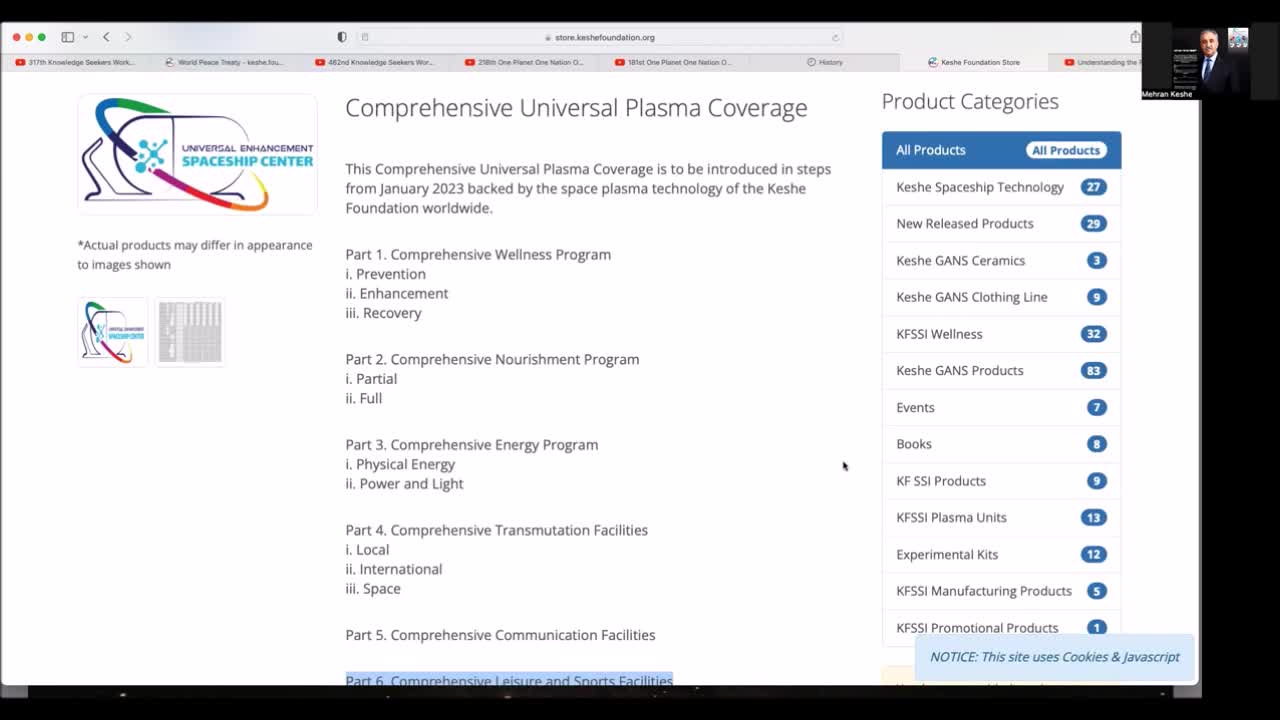The image size is (1280, 720).
Task: Click the Comprehensive Universal Plasma Coverage heading
Action: point(576,108)
